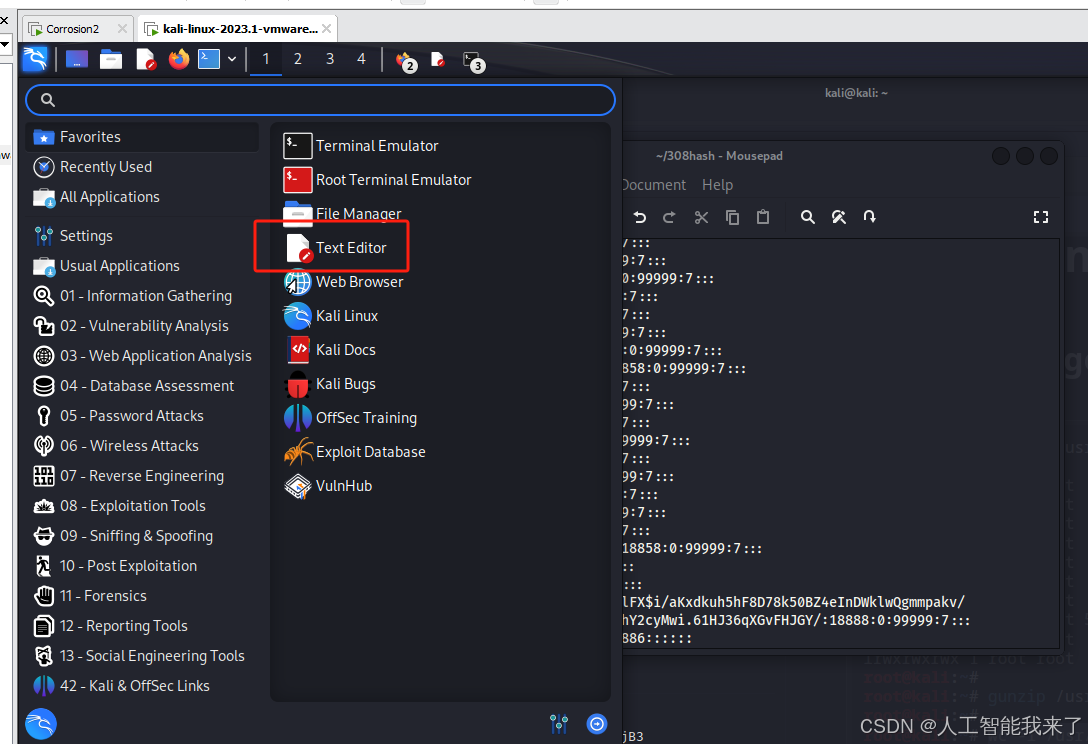Launch the text editor from panel
The width and height of the screenshot is (1088, 744).
click(x=146, y=60)
